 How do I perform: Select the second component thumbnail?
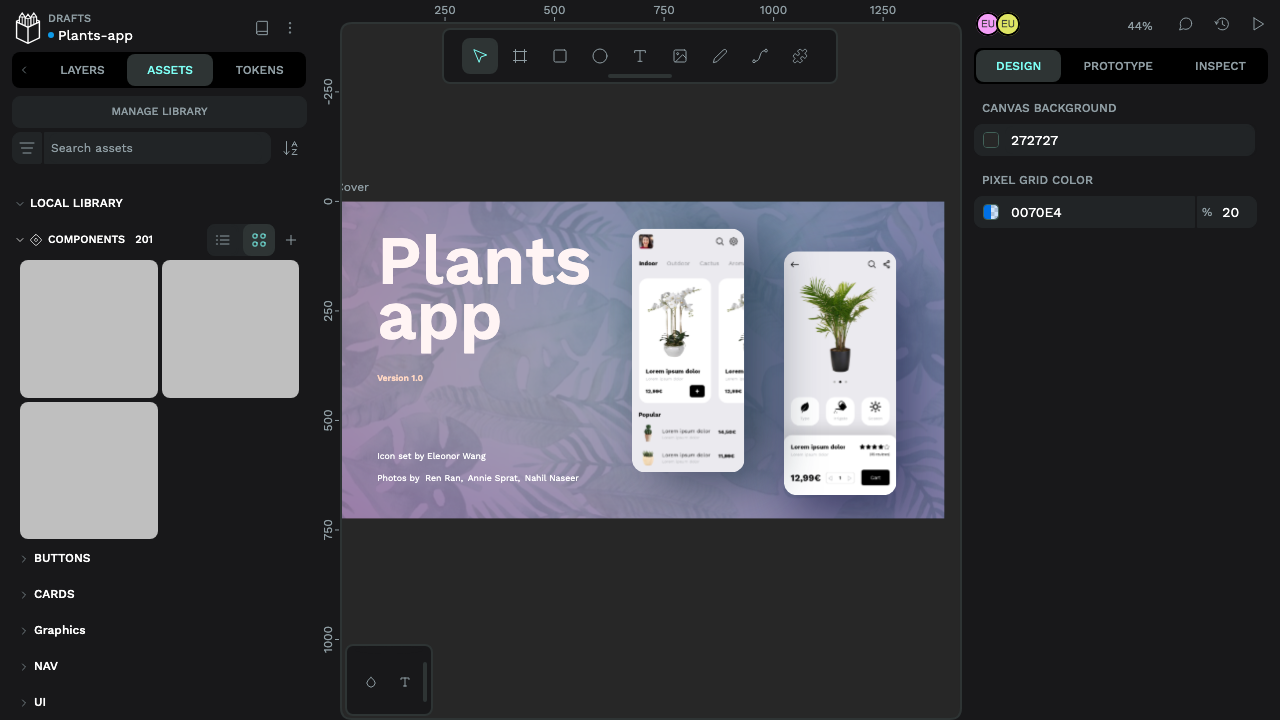pos(230,329)
